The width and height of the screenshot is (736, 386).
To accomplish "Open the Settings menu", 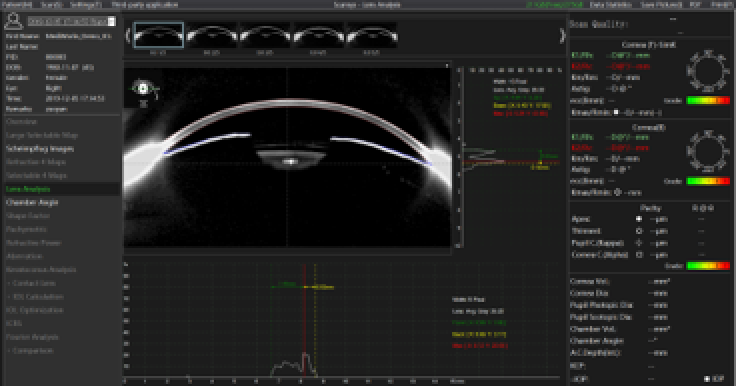I will tap(85, 5).
